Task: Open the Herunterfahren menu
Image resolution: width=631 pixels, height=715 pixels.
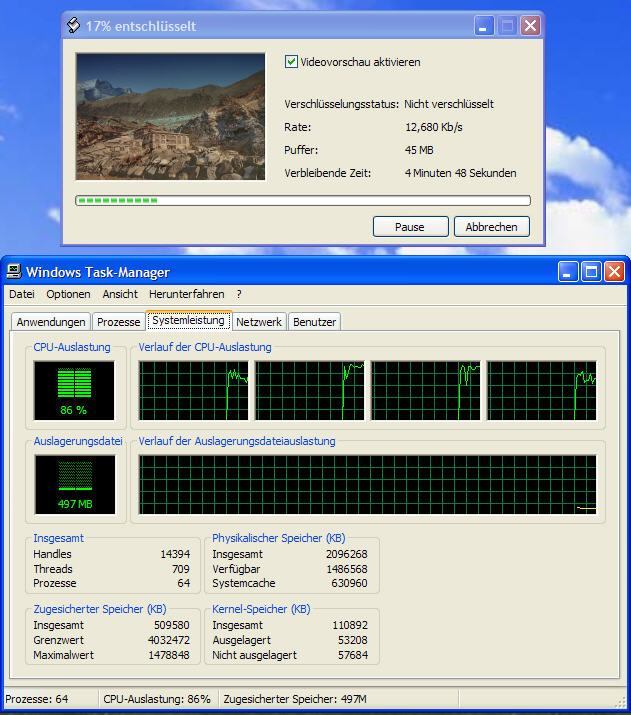Action: click(186, 294)
